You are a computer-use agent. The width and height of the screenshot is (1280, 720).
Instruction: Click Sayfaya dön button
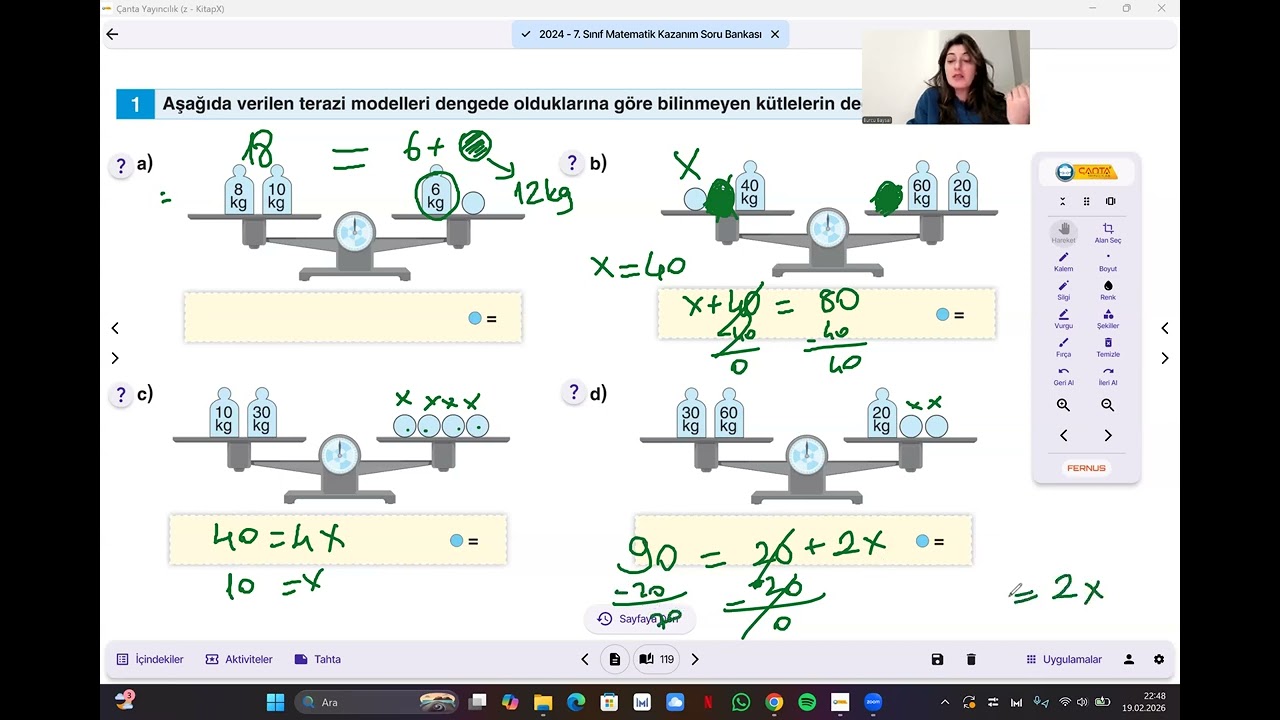[640, 619]
